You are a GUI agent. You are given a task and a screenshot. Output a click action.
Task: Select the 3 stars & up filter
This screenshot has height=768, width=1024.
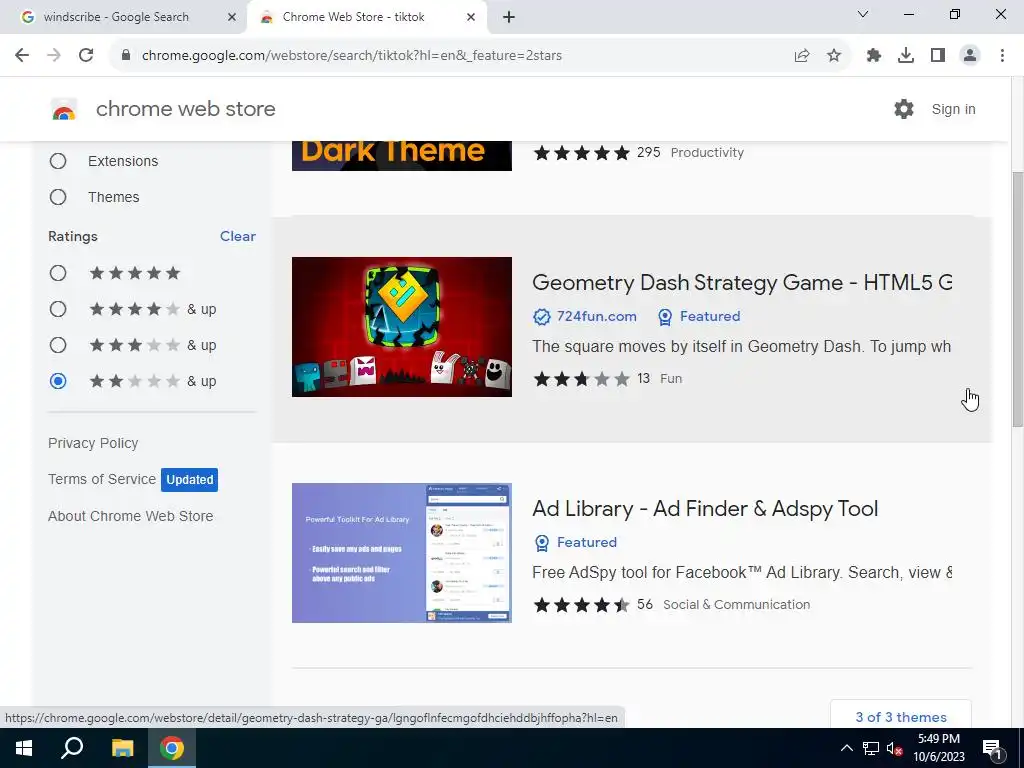[x=58, y=345]
